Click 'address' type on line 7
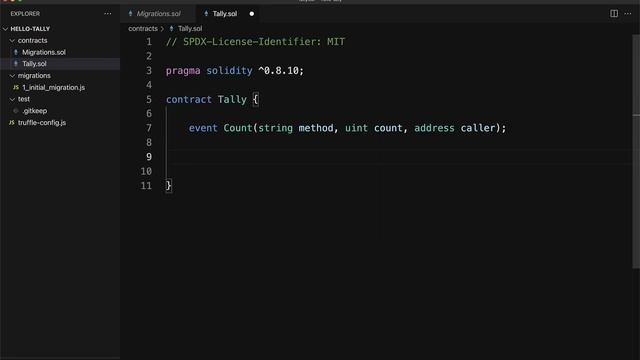This screenshot has height=360, width=640. click(x=434, y=128)
